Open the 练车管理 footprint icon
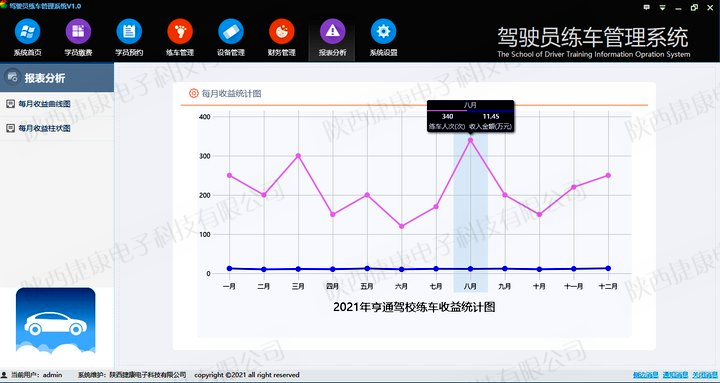The height and width of the screenshot is (383, 720). click(180, 32)
